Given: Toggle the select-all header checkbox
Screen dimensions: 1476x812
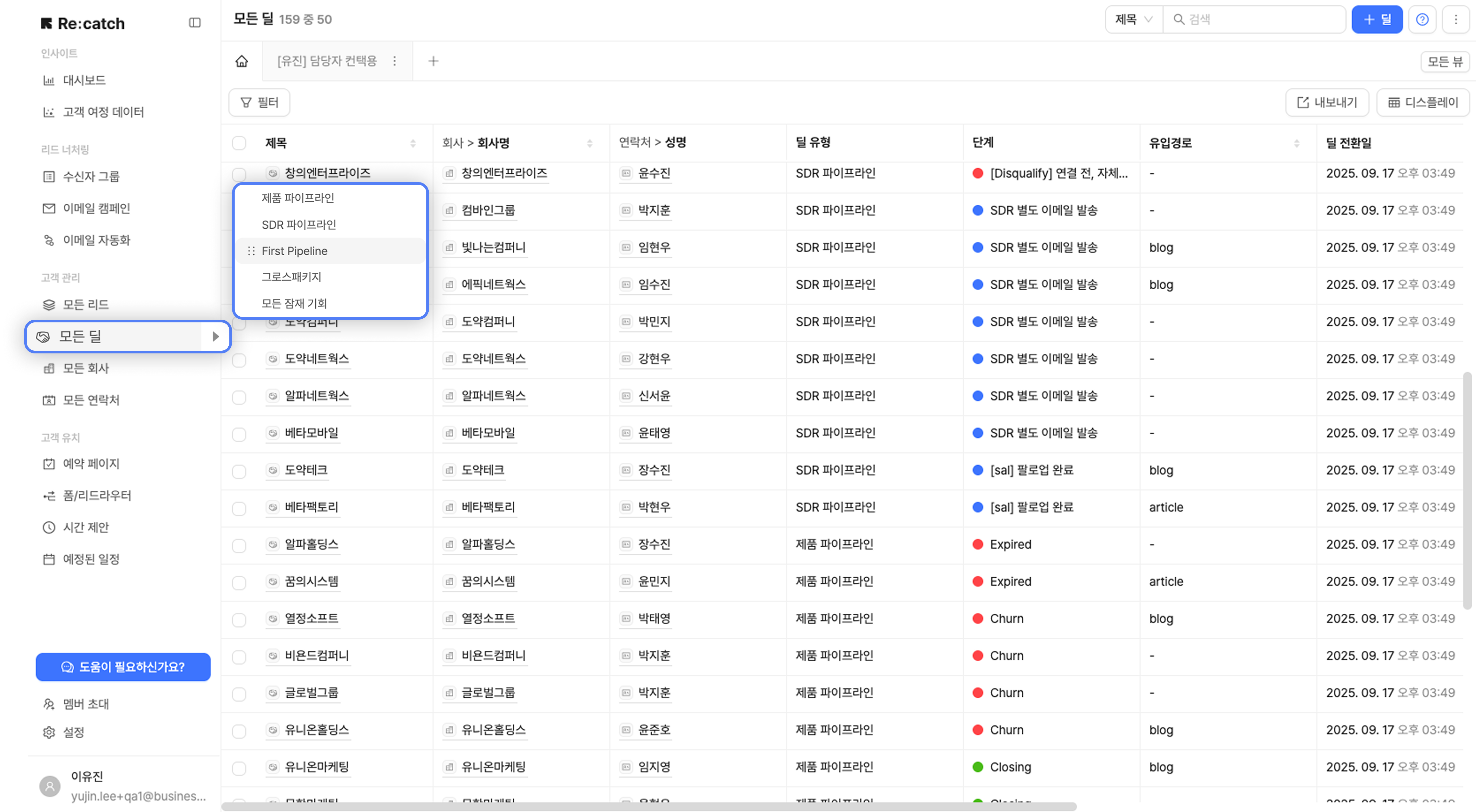Looking at the screenshot, I should [x=239, y=143].
